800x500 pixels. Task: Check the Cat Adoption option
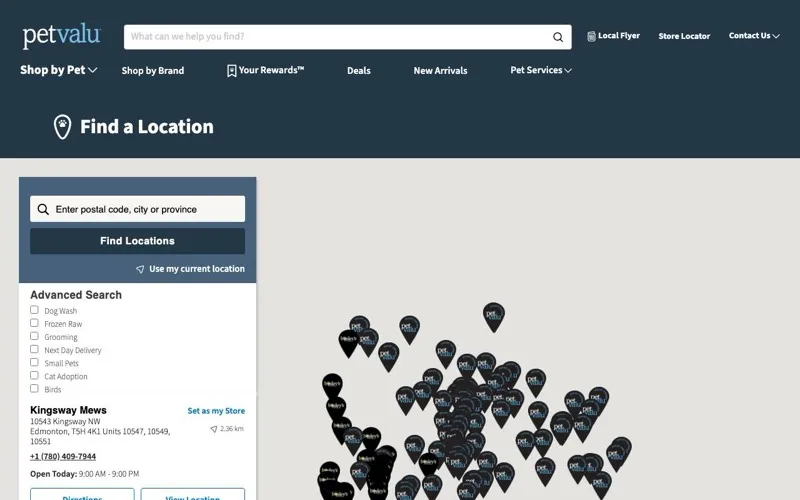click(x=34, y=375)
